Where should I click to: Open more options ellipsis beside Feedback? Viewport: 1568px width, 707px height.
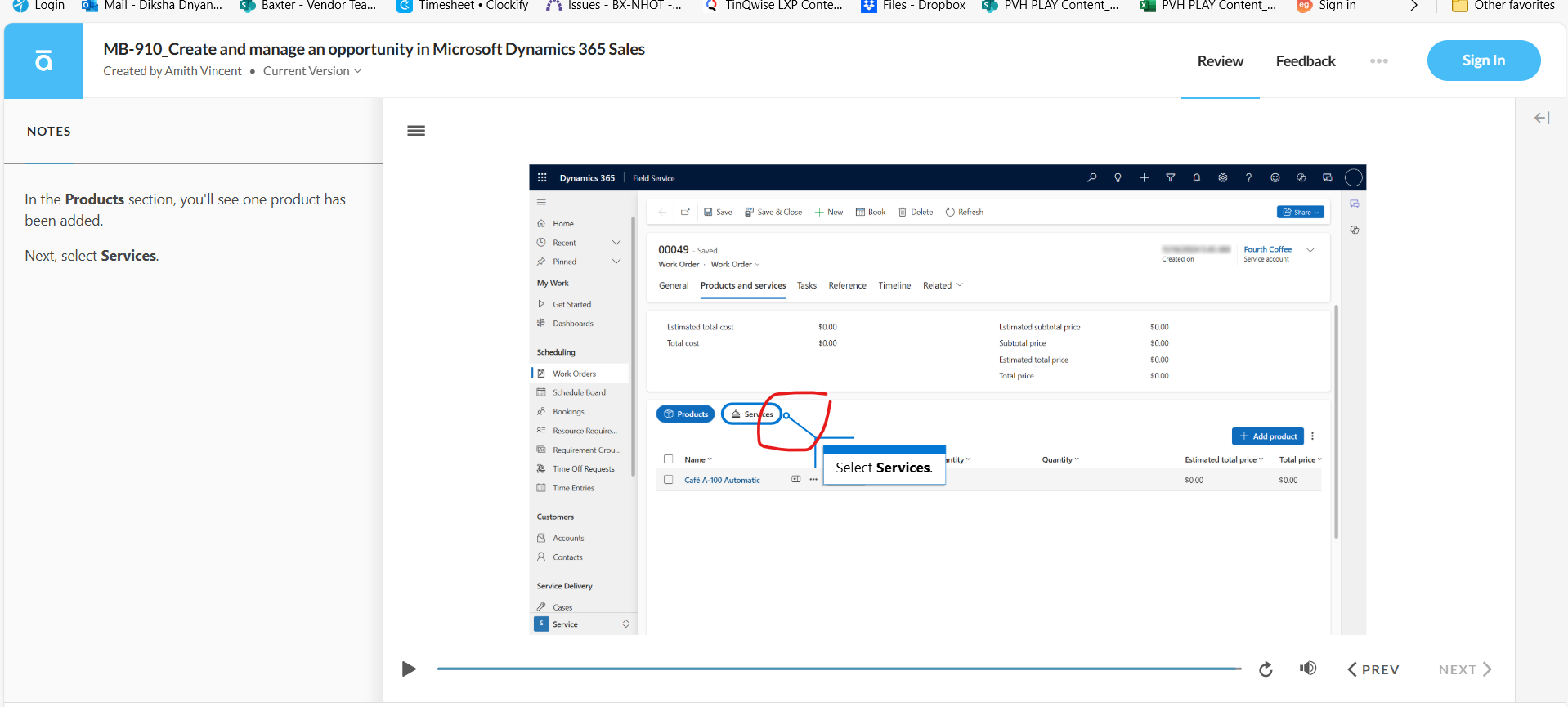click(x=1379, y=61)
